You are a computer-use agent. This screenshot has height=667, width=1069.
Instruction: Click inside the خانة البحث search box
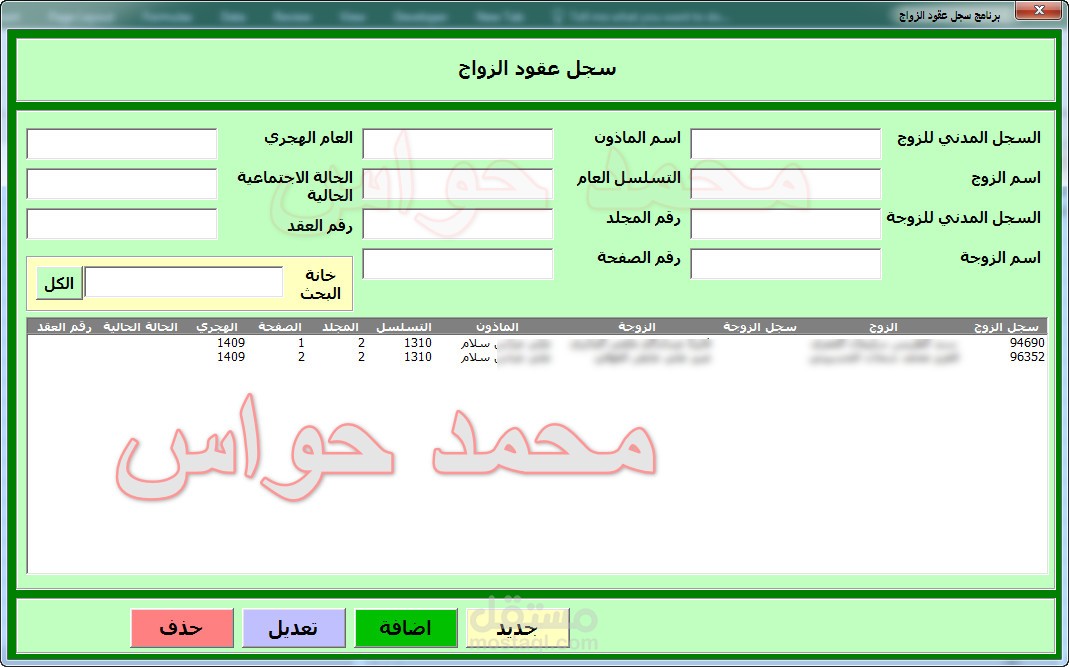(x=185, y=282)
